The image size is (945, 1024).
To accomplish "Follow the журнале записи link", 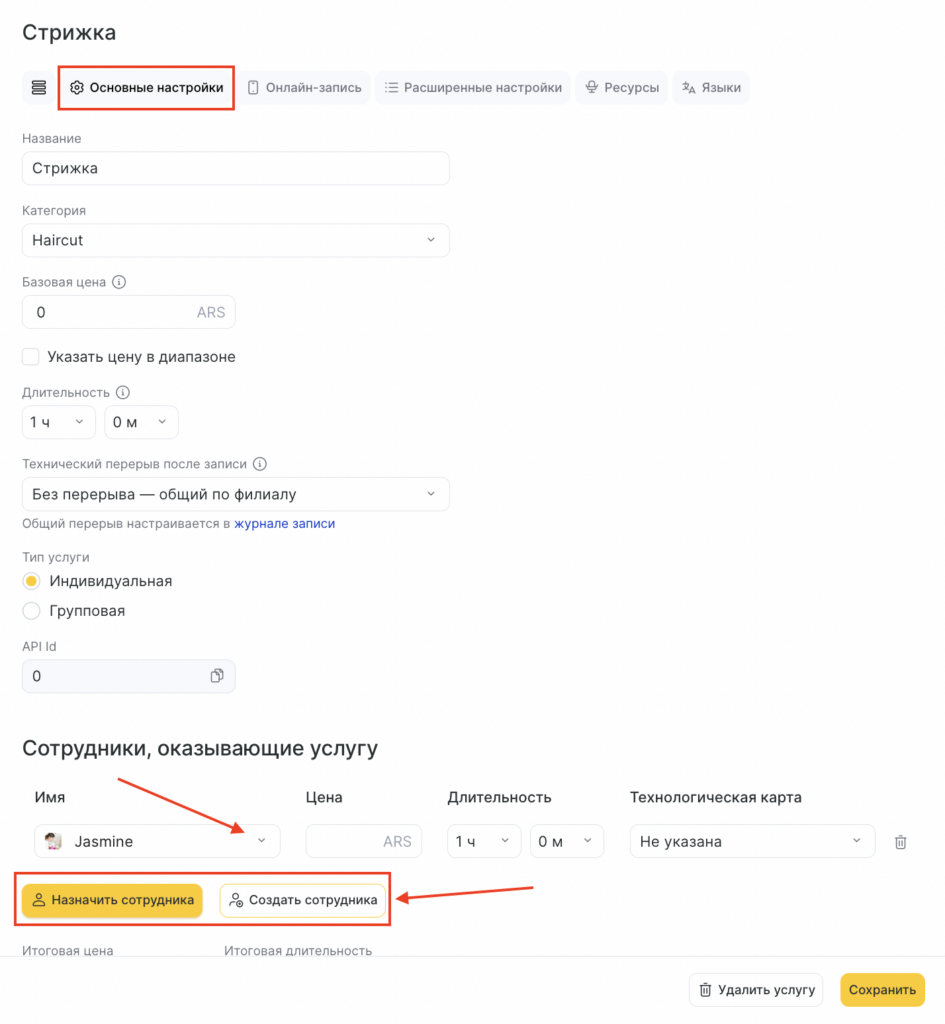I will click(x=284, y=523).
